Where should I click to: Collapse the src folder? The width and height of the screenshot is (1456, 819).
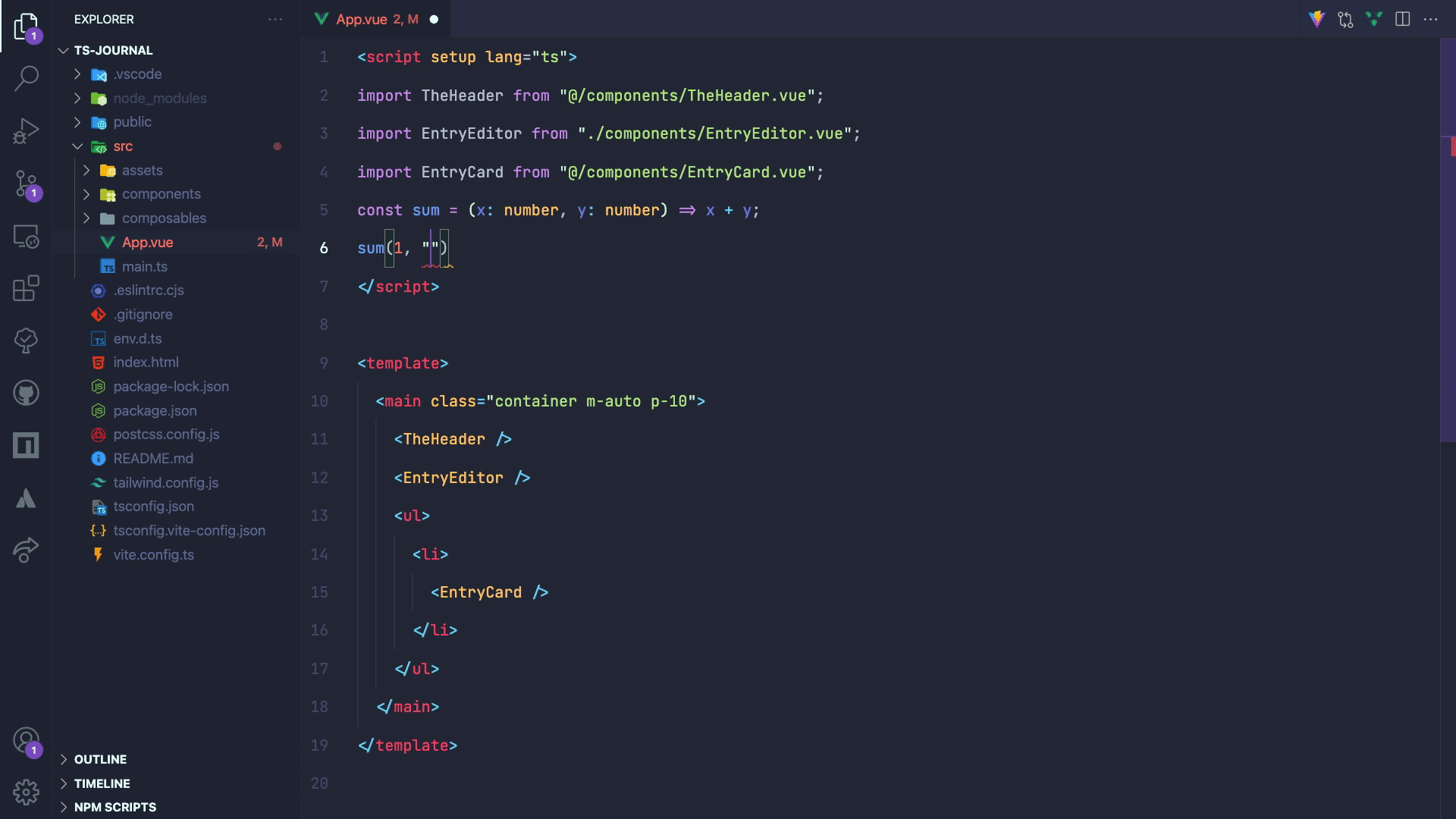[77, 146]
